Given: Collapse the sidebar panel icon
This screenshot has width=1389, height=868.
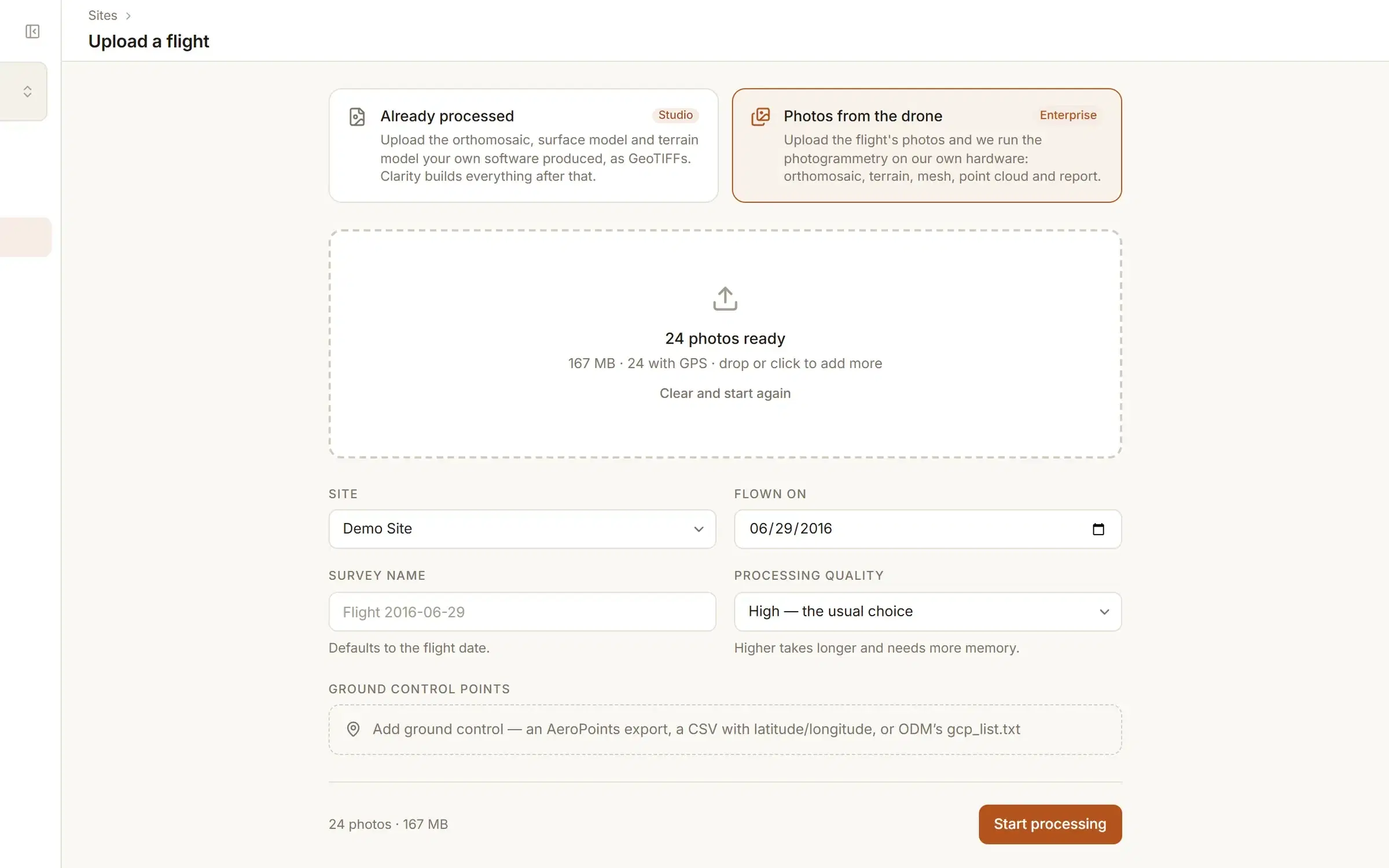Looking at the screenshot, I should 32,31.
